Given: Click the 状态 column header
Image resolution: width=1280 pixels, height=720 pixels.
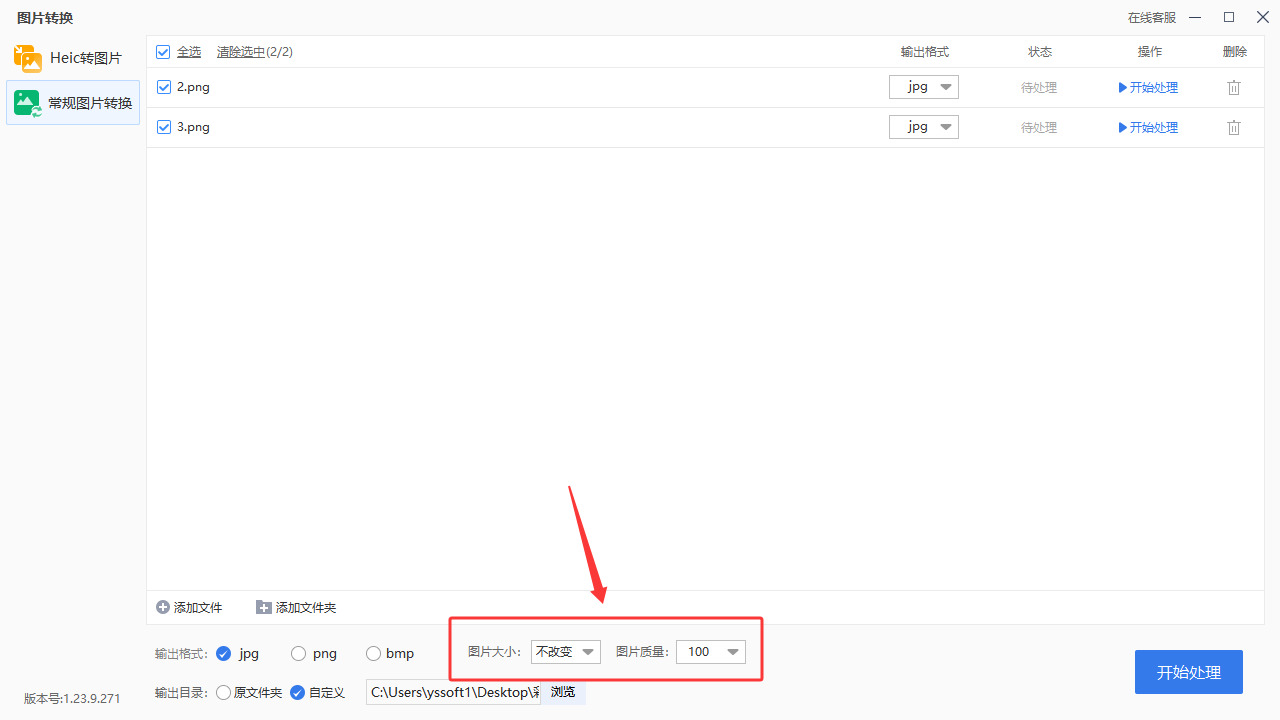Looking at the screenshot, I should 1040,52.
